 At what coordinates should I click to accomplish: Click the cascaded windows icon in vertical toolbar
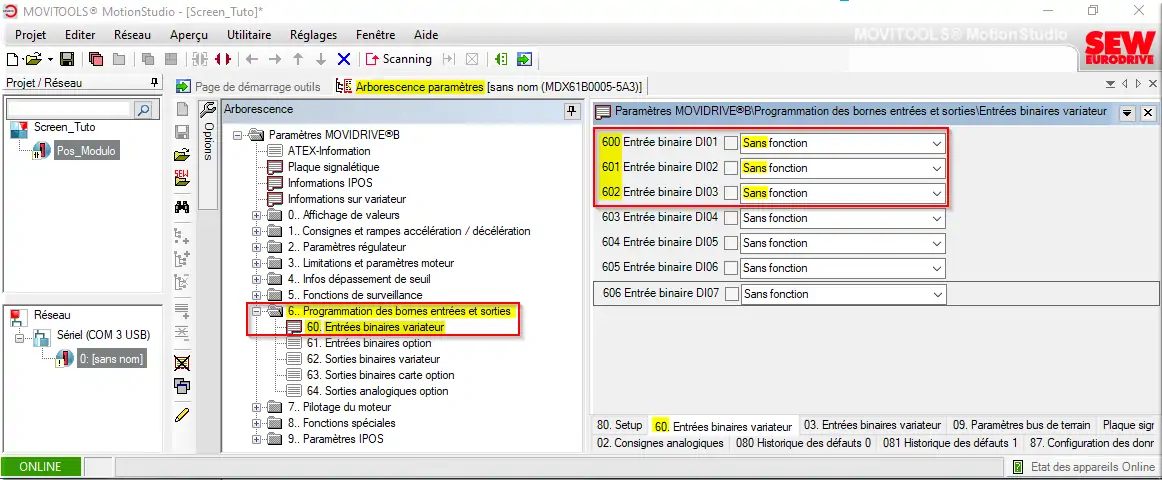(x=182, y=385)
